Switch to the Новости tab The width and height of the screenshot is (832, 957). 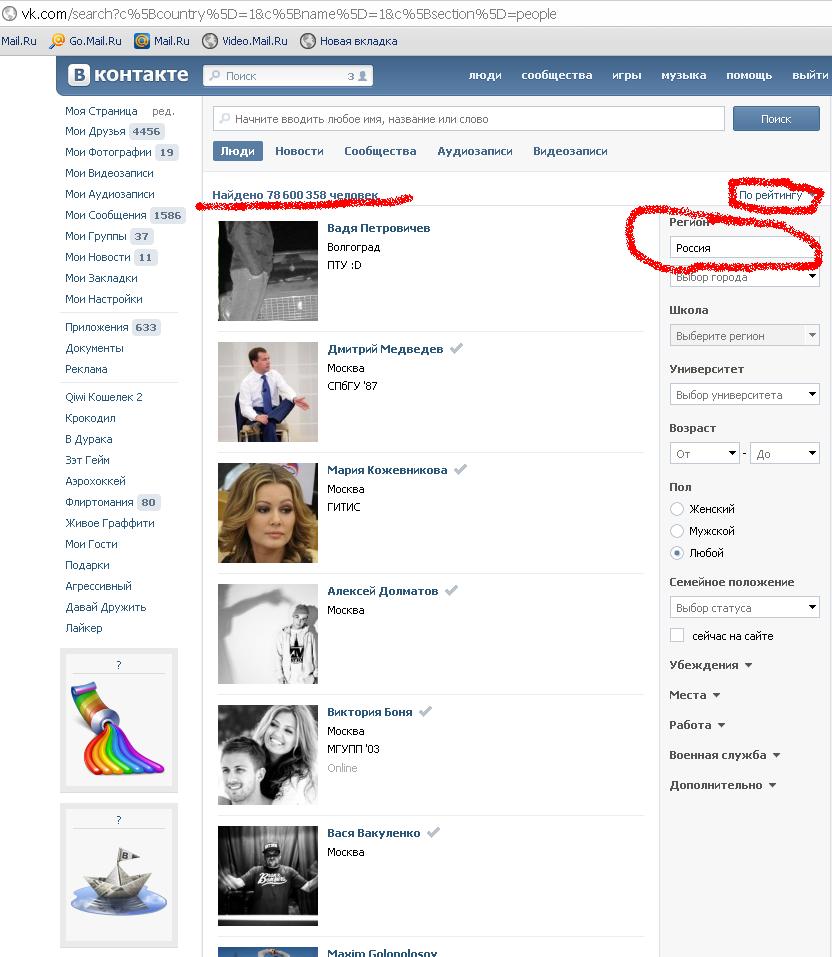click(x=299, y=151)
